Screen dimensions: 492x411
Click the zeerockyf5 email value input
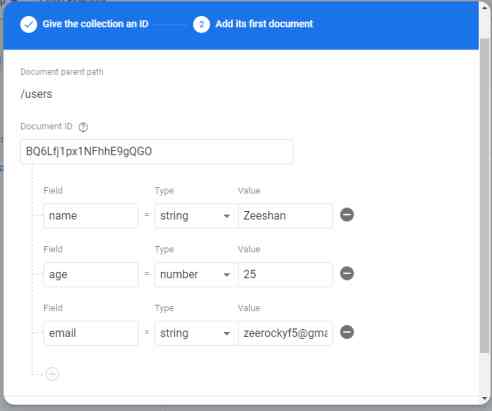(x=285, y=333)
